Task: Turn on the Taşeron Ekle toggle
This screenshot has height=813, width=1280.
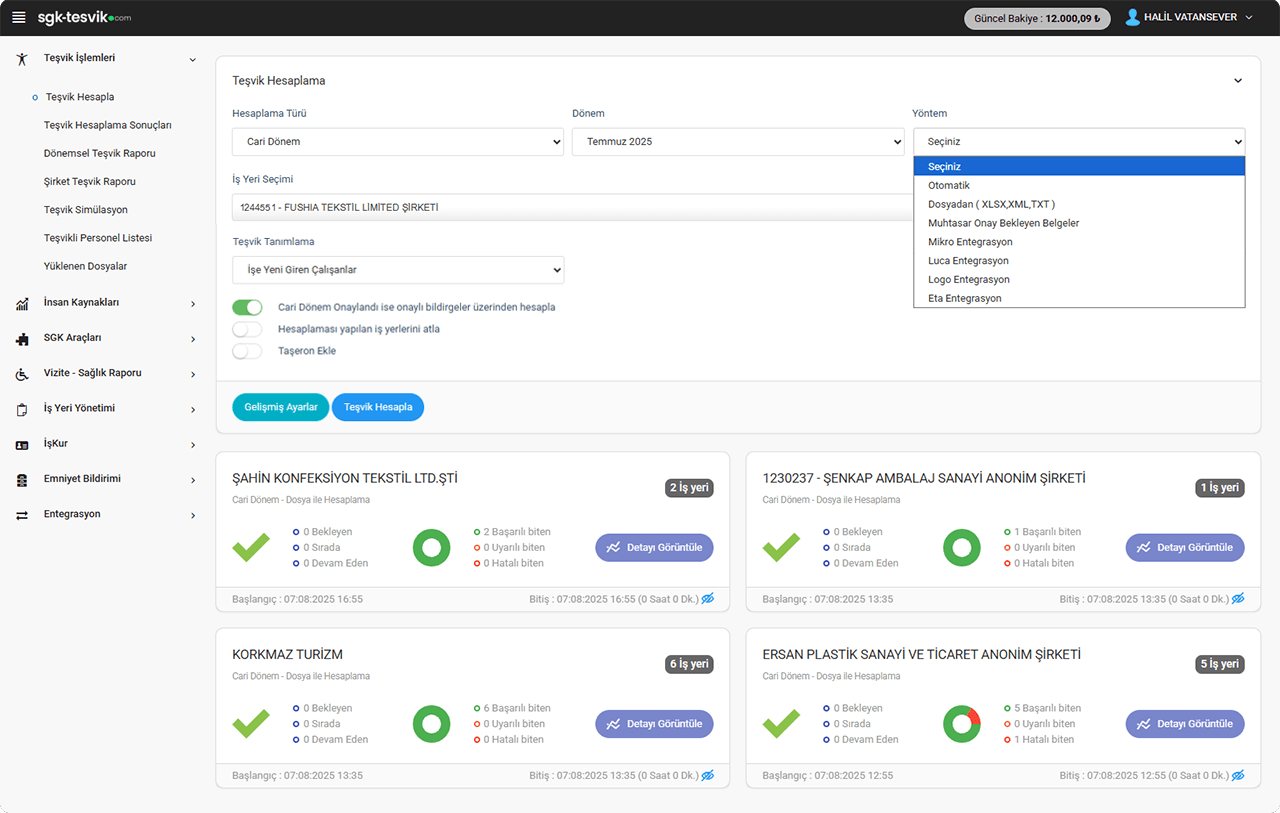Action: tap(247, 351)
